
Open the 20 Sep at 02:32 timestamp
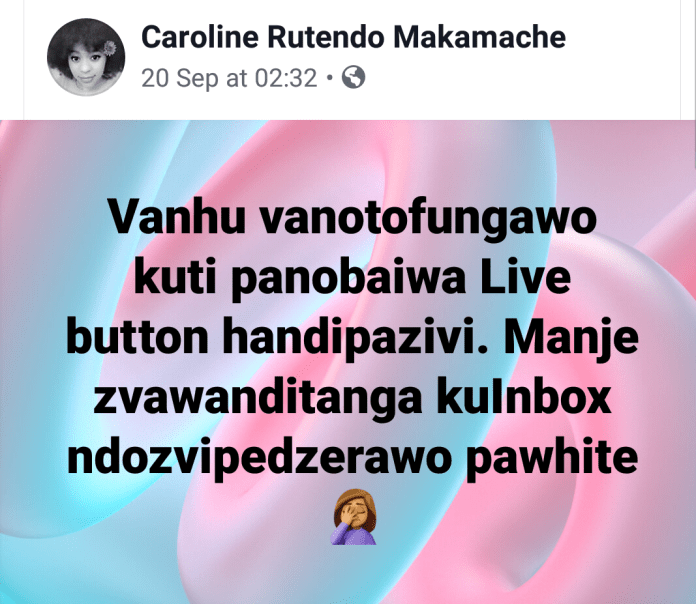pyautogui.click(x=229, y=78)
